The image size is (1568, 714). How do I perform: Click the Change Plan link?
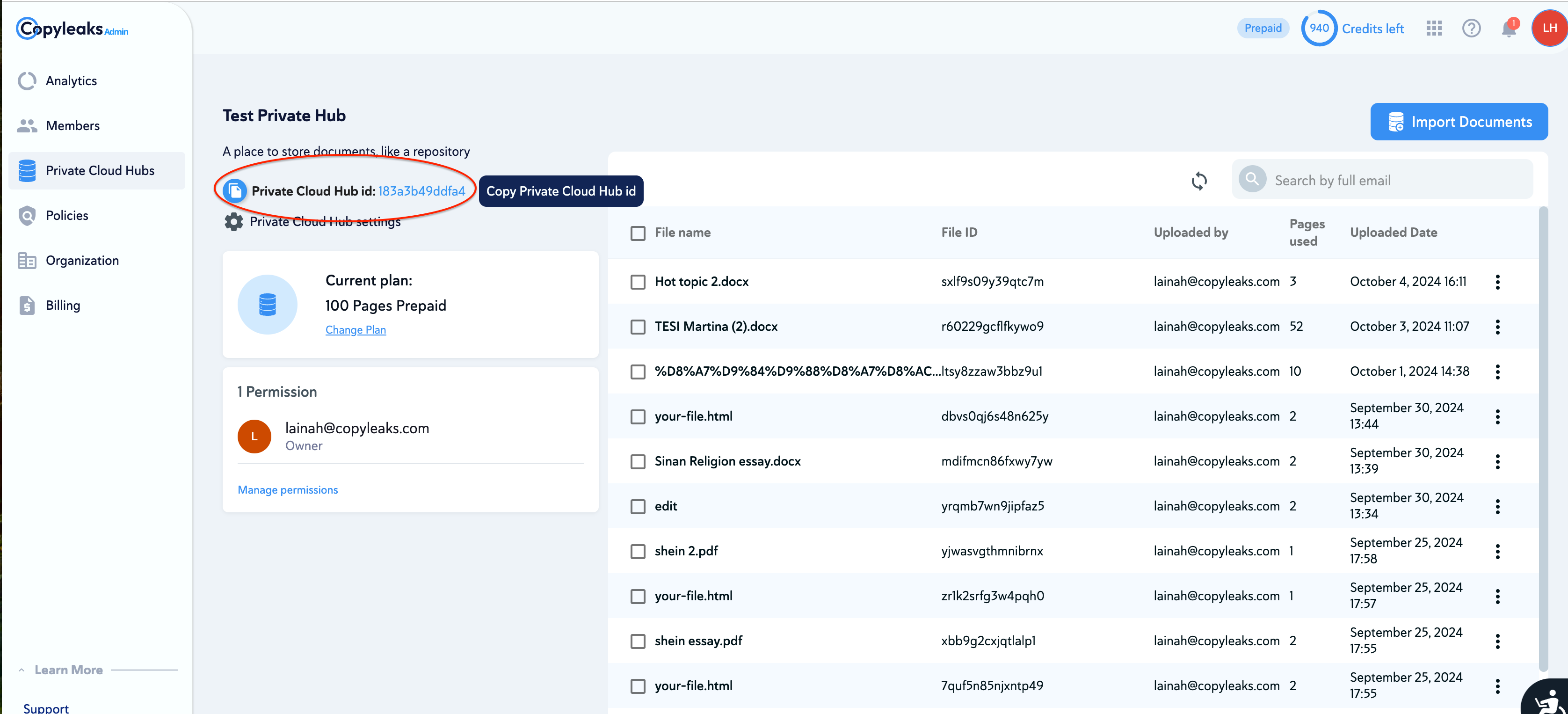click(356, 330)
